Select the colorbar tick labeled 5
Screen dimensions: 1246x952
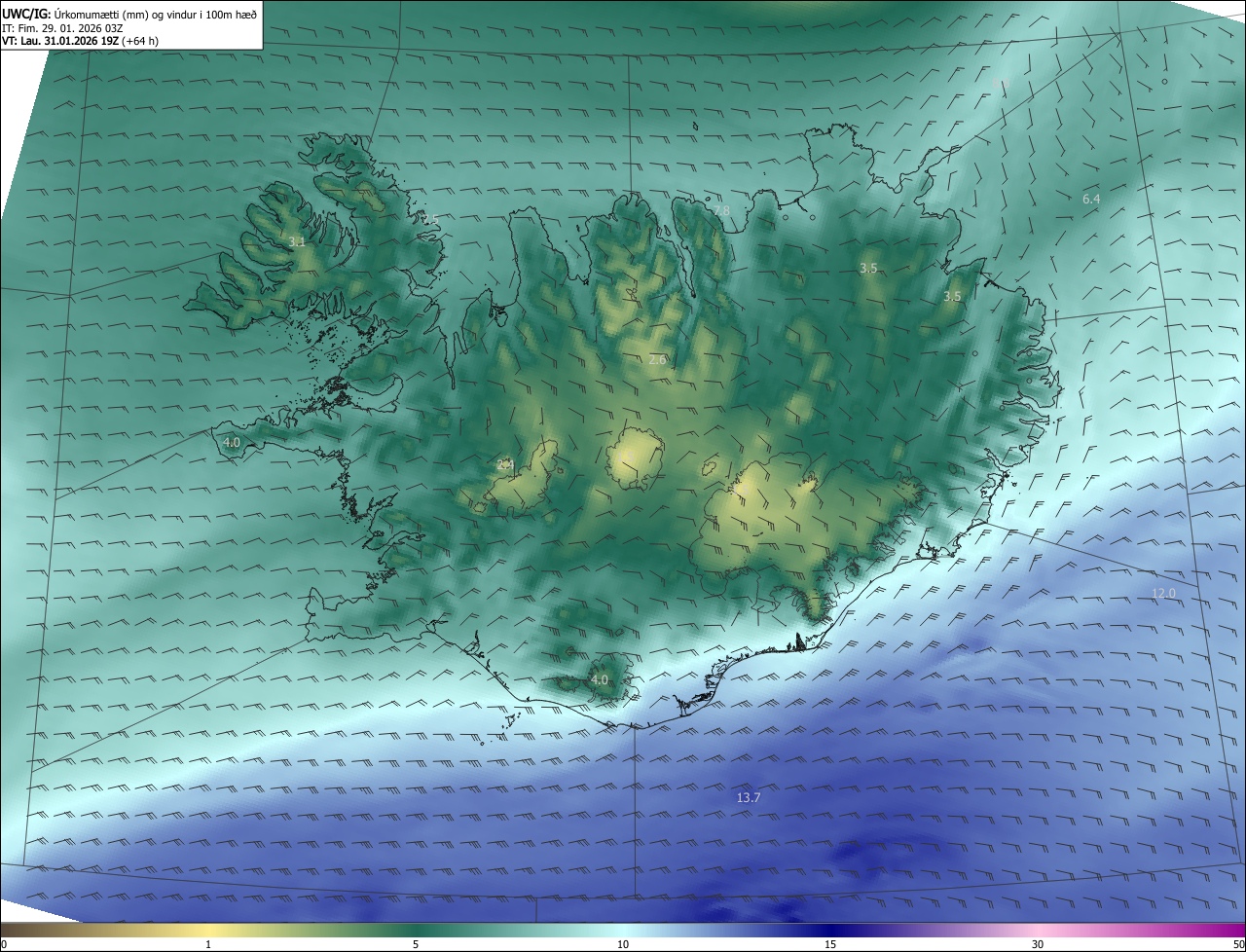click(416, 944)
